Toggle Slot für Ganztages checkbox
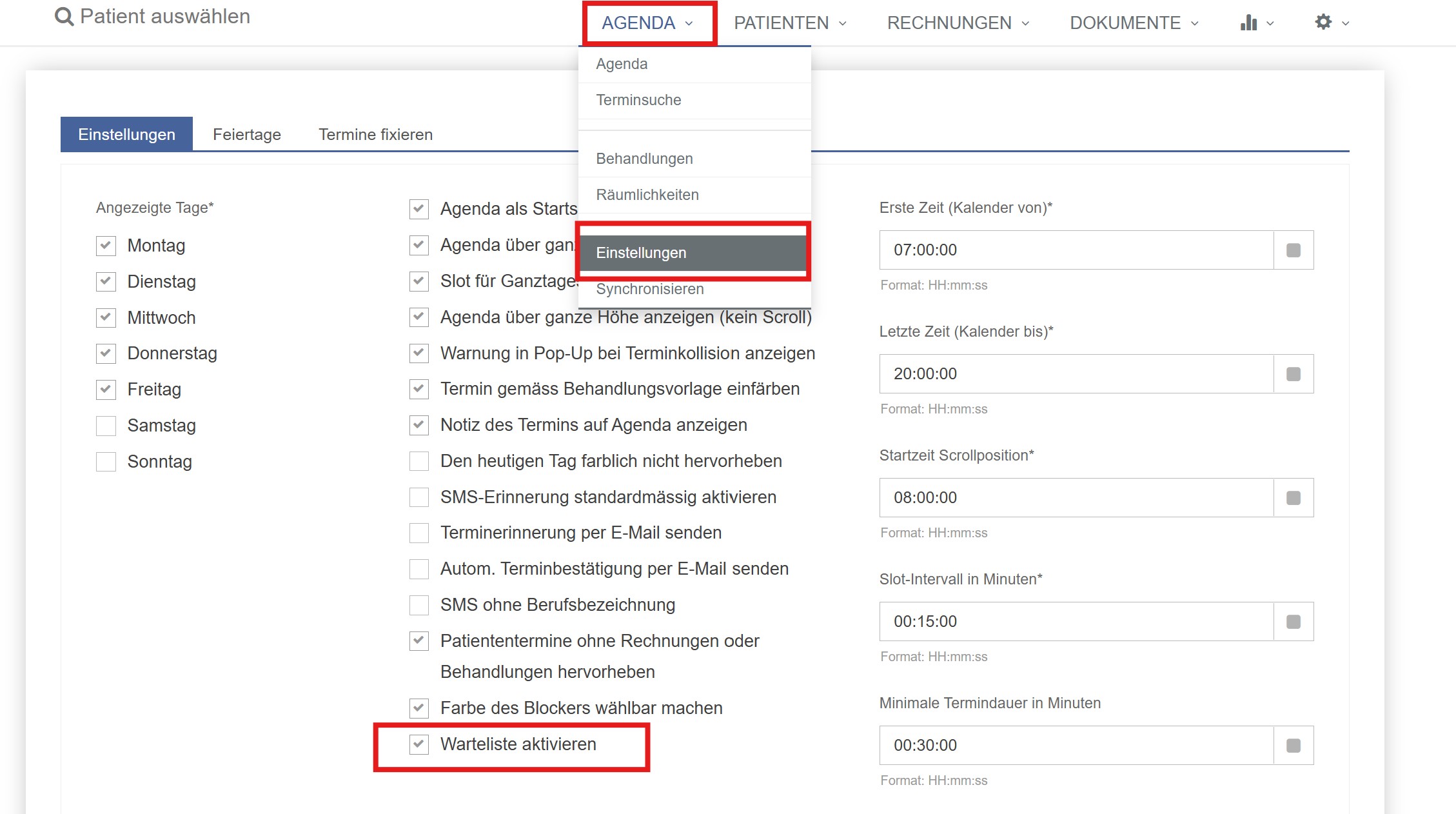Screen dimensions: 1456x814 419,281
